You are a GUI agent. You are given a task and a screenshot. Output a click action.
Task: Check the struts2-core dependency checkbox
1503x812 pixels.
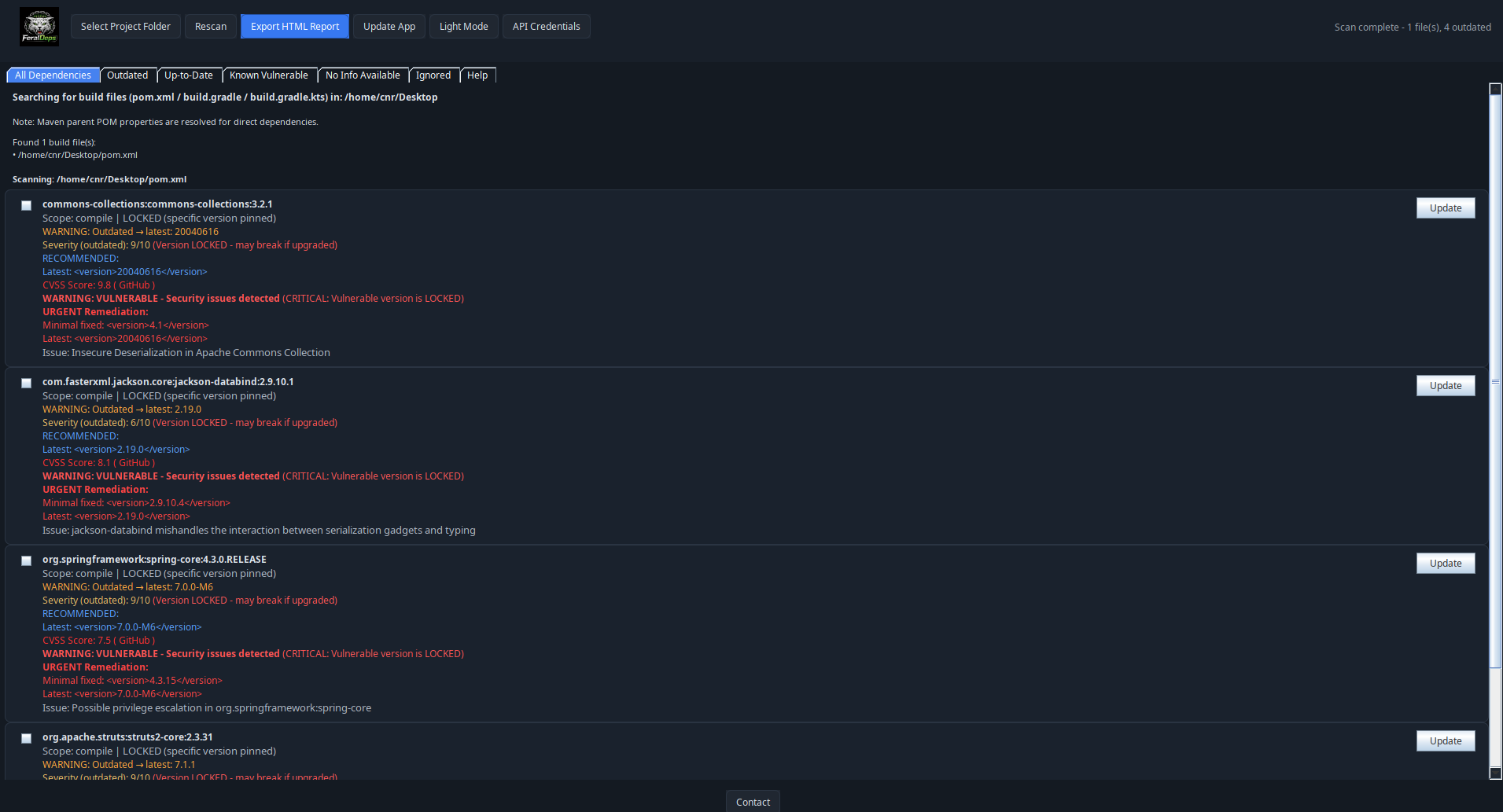(26, 738)
